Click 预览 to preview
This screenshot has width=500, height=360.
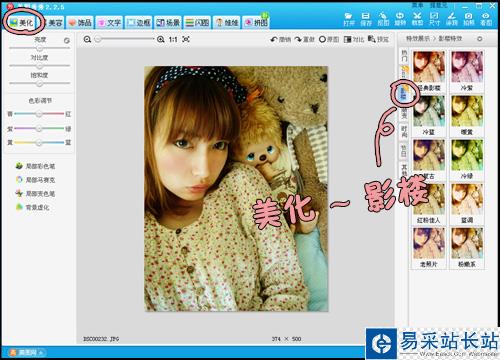pos(378,39)
